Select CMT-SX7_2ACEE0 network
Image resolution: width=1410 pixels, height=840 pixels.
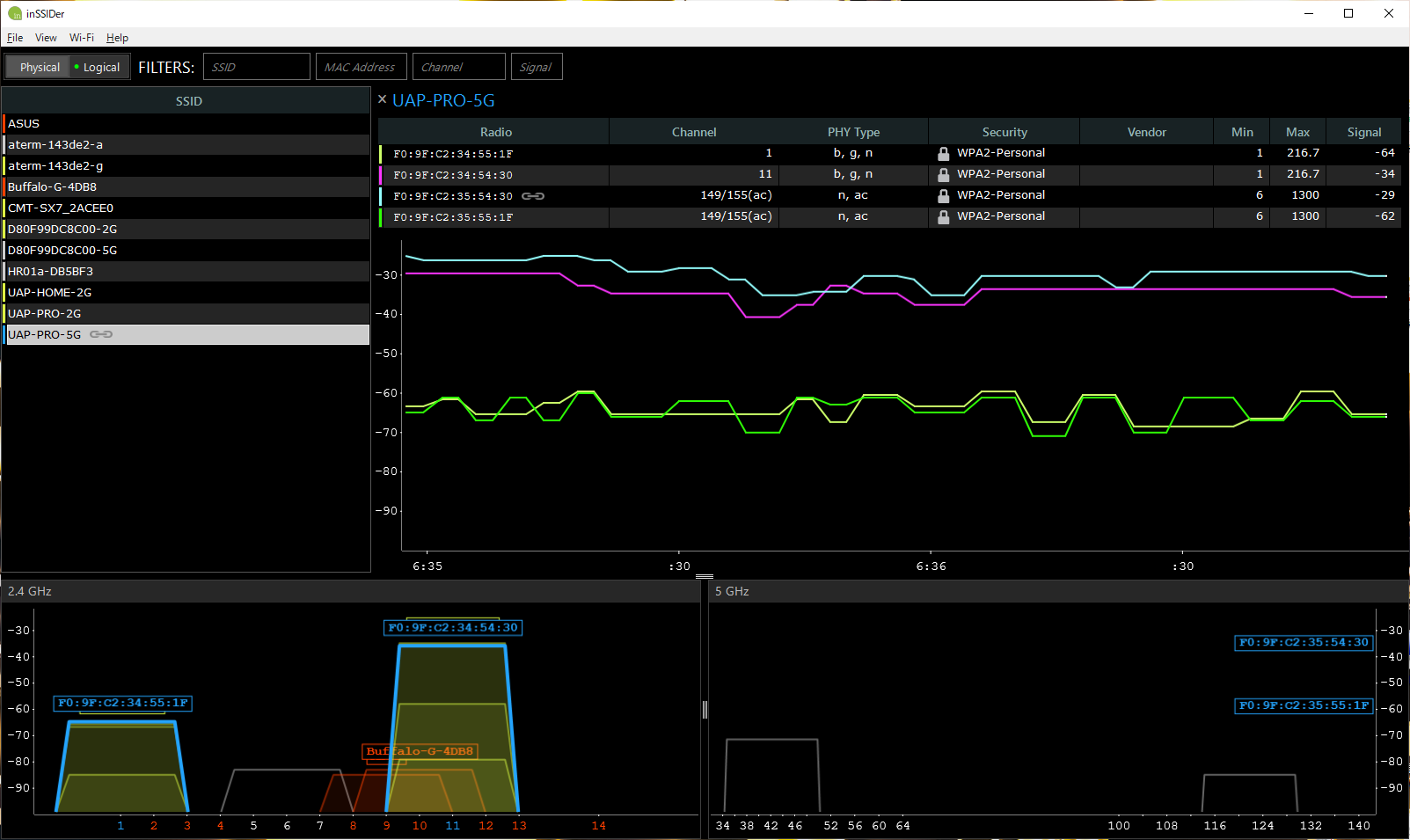tap(186, 208)
